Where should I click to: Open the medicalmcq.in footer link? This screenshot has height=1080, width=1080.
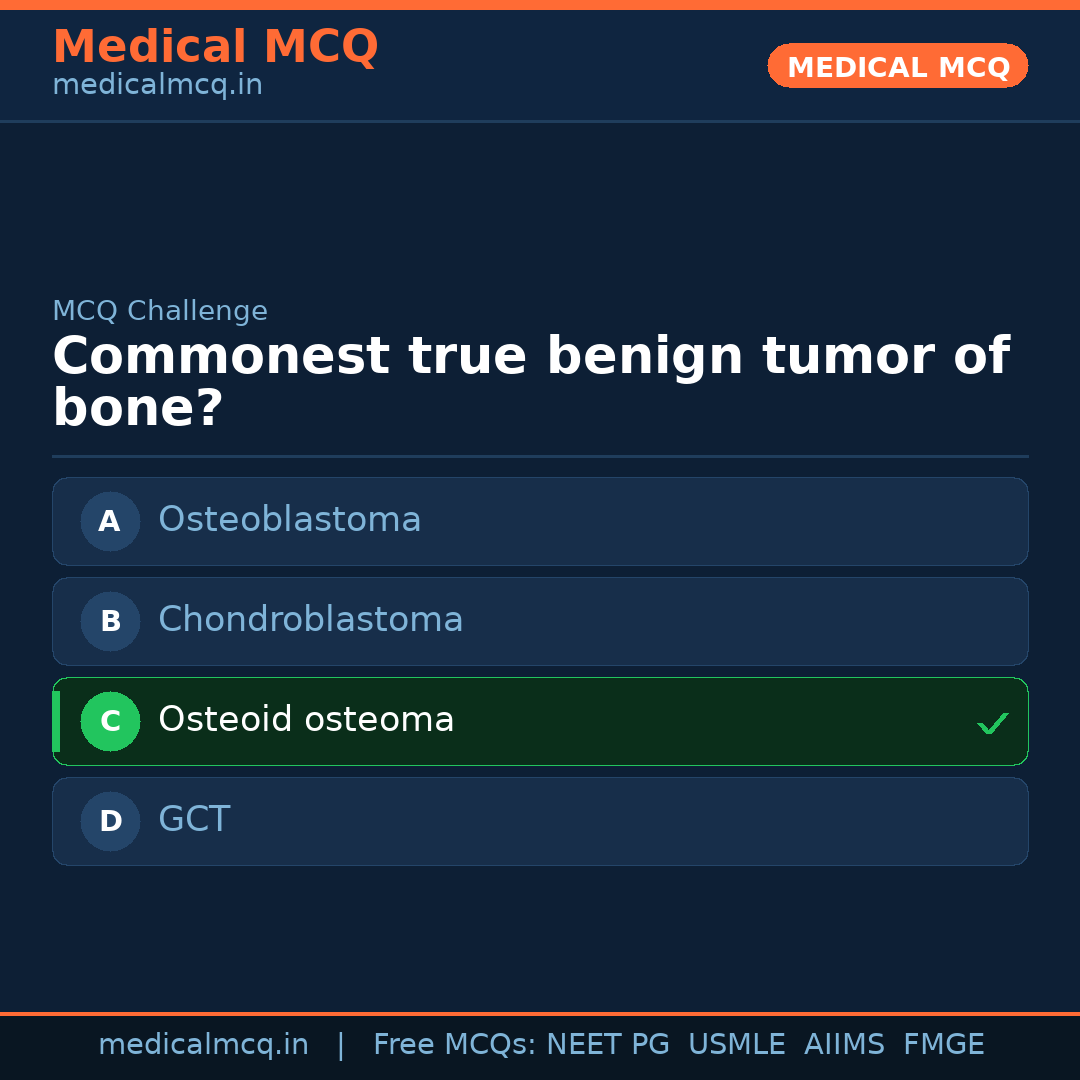click(203, 1044)
